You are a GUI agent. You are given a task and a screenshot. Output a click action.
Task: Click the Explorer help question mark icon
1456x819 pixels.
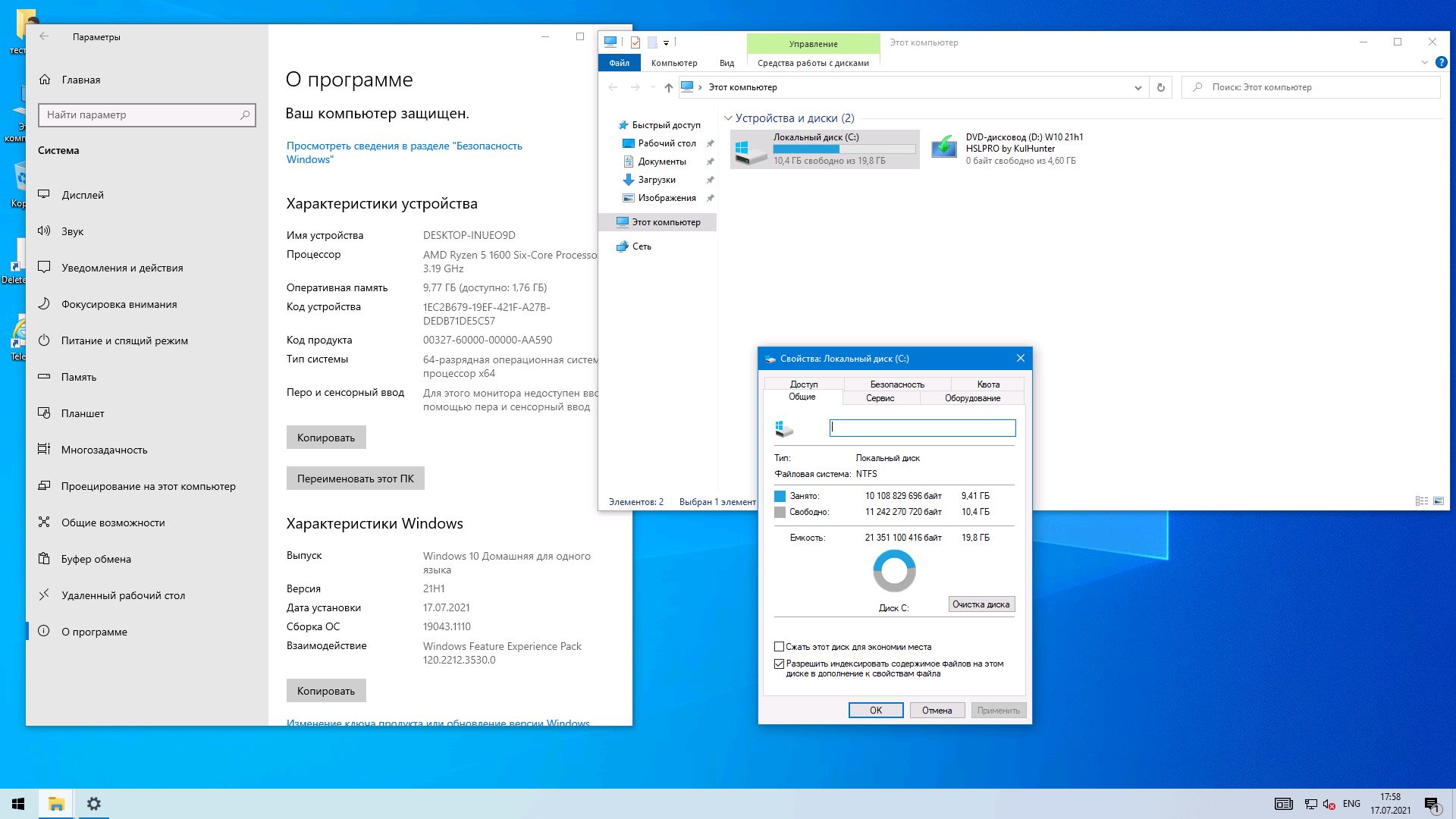click(x=1442, y=63)
